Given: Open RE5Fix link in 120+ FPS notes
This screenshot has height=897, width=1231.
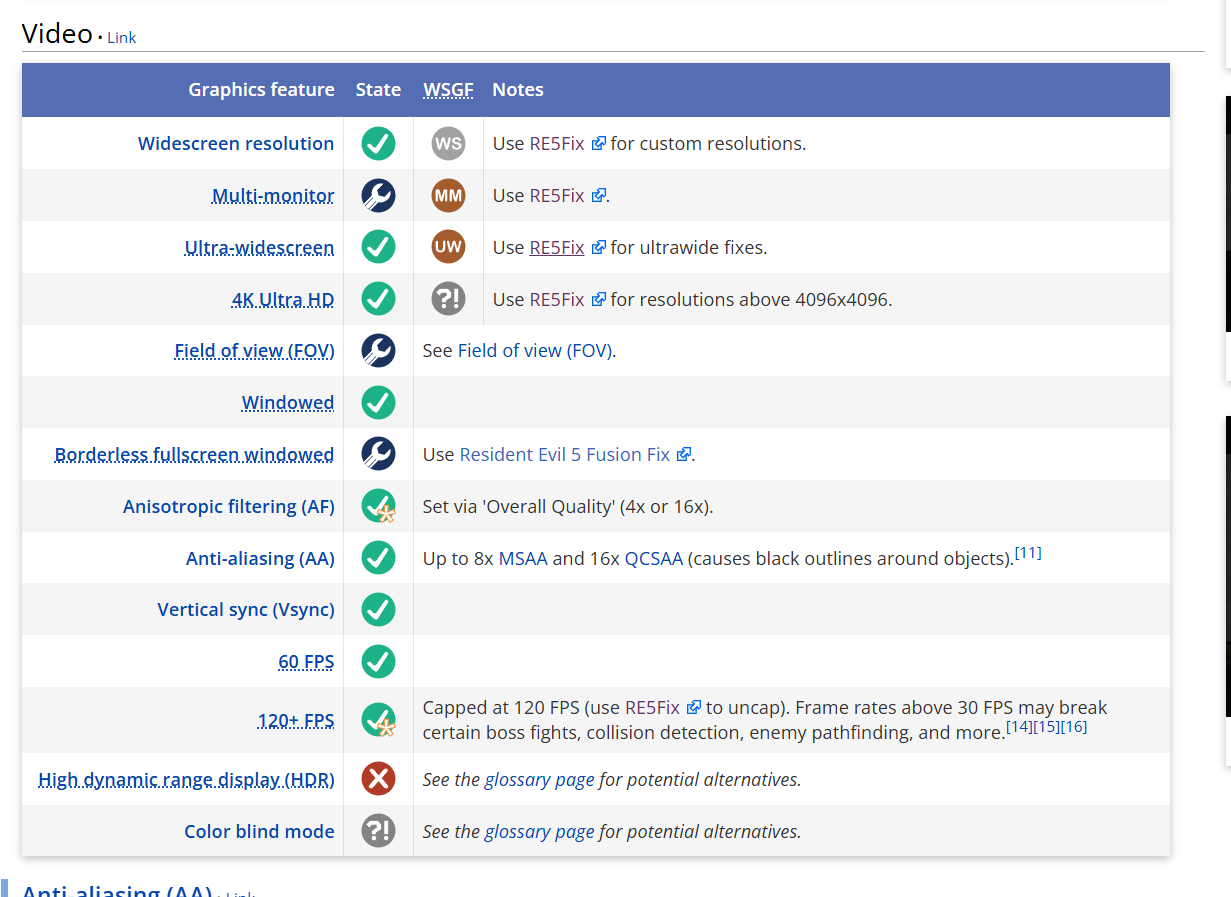Looking at the screenshot, I should (652, 707).
